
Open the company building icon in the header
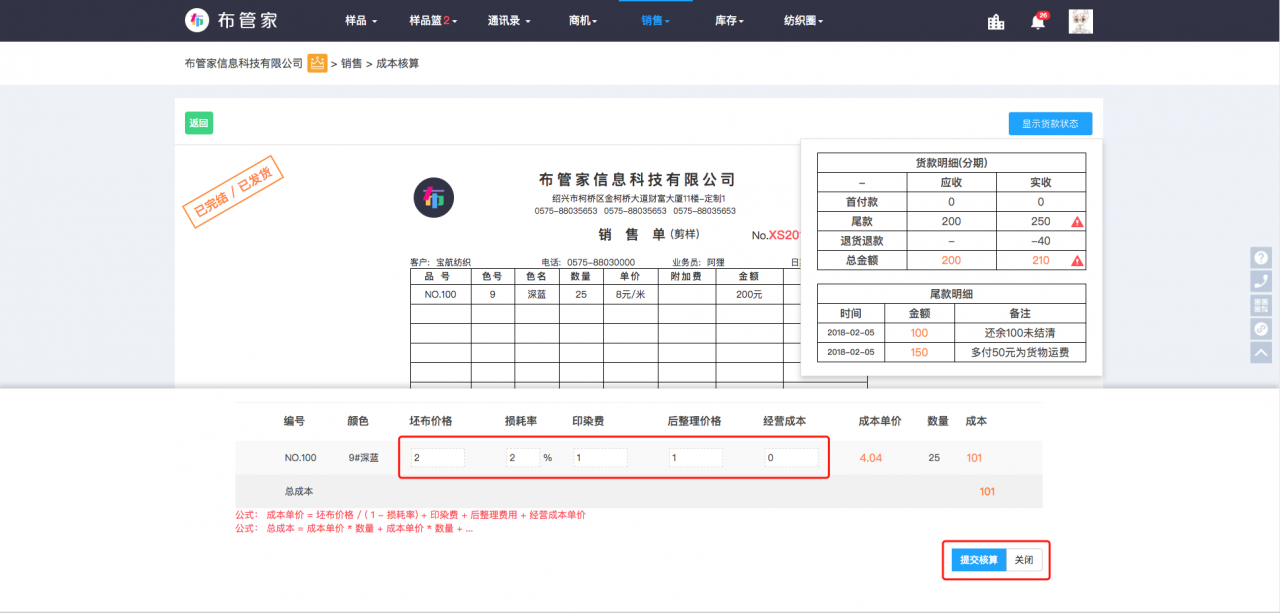pos(995,21)
